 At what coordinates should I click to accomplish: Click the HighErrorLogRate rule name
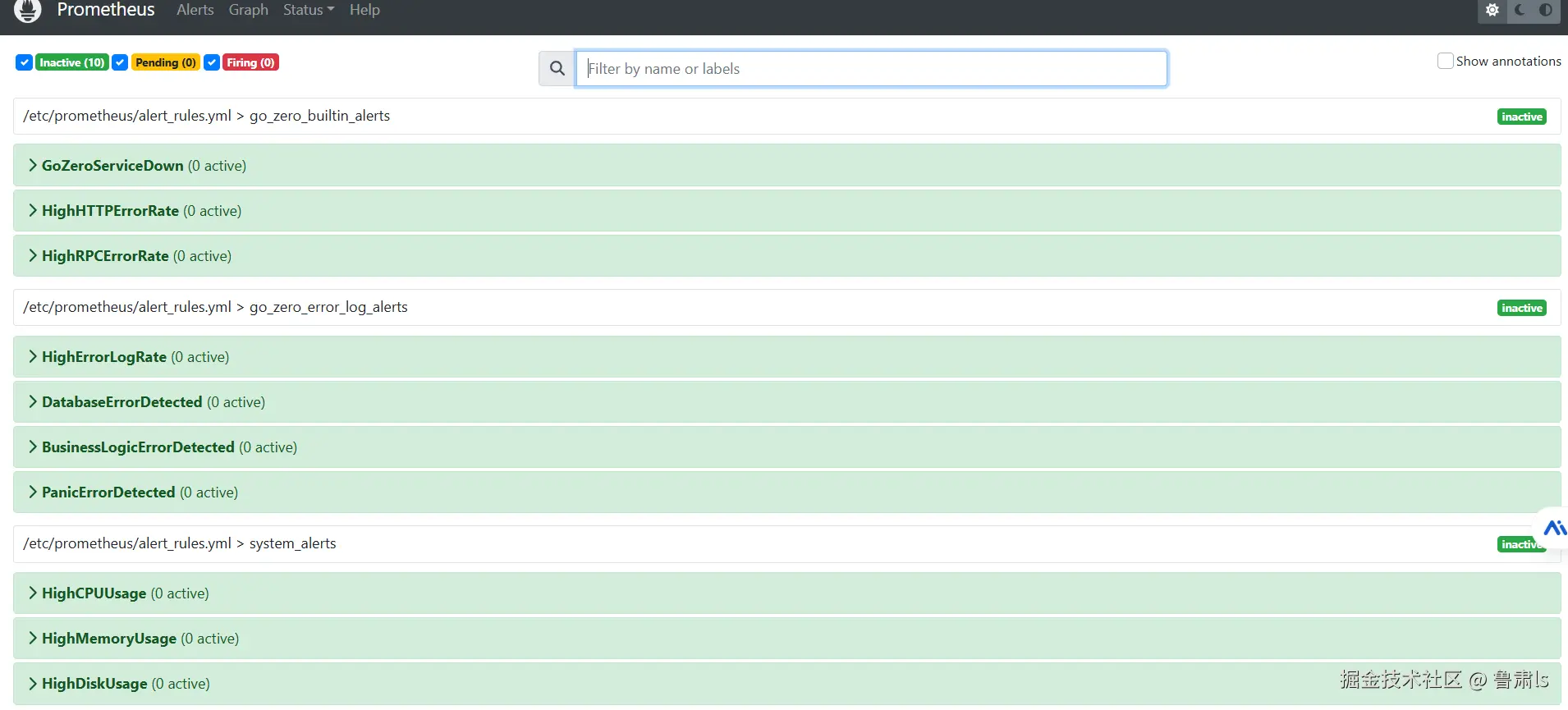[104, 356]
